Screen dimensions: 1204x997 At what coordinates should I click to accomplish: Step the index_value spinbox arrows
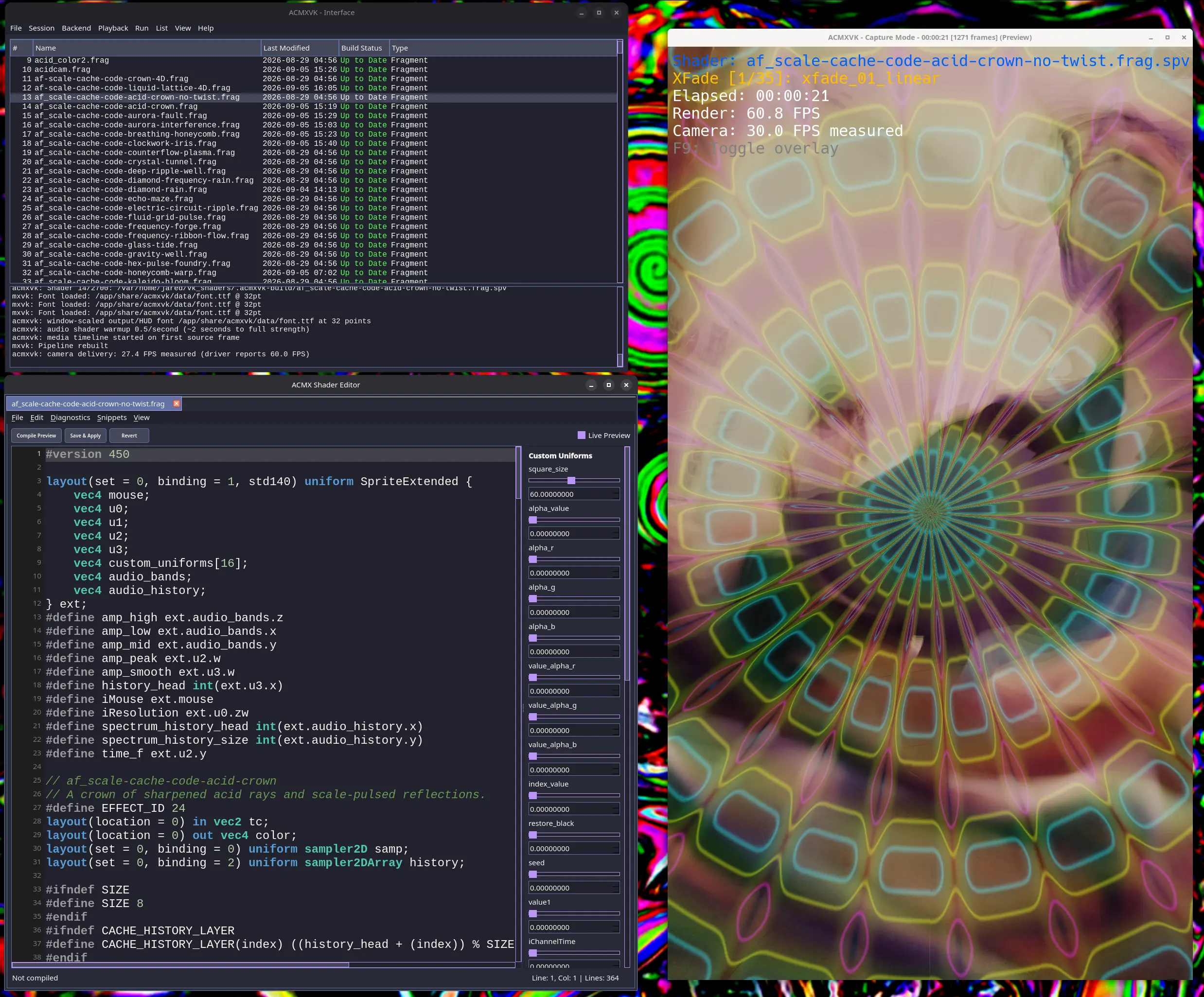tap(616, 809)
